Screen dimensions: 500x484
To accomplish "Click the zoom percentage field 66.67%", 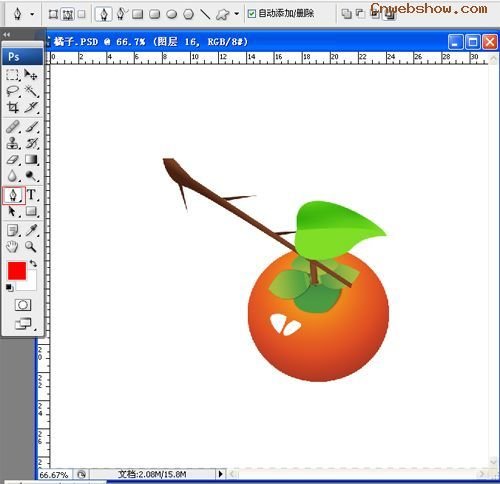I will 54,474.
